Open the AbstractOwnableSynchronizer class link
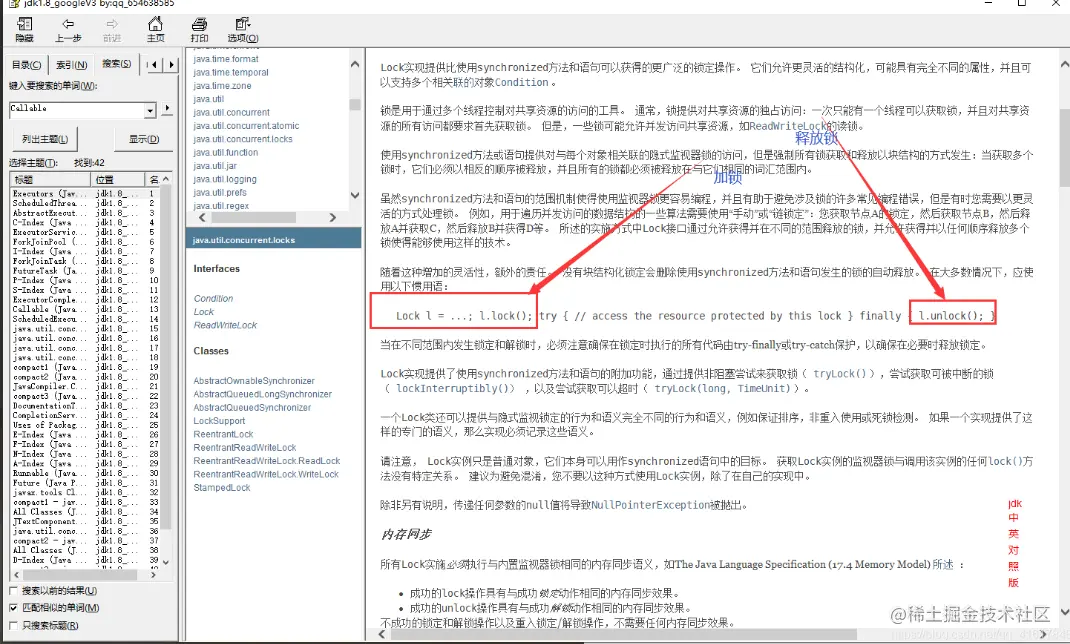The image size is (1070, 644). pos(254,381)
